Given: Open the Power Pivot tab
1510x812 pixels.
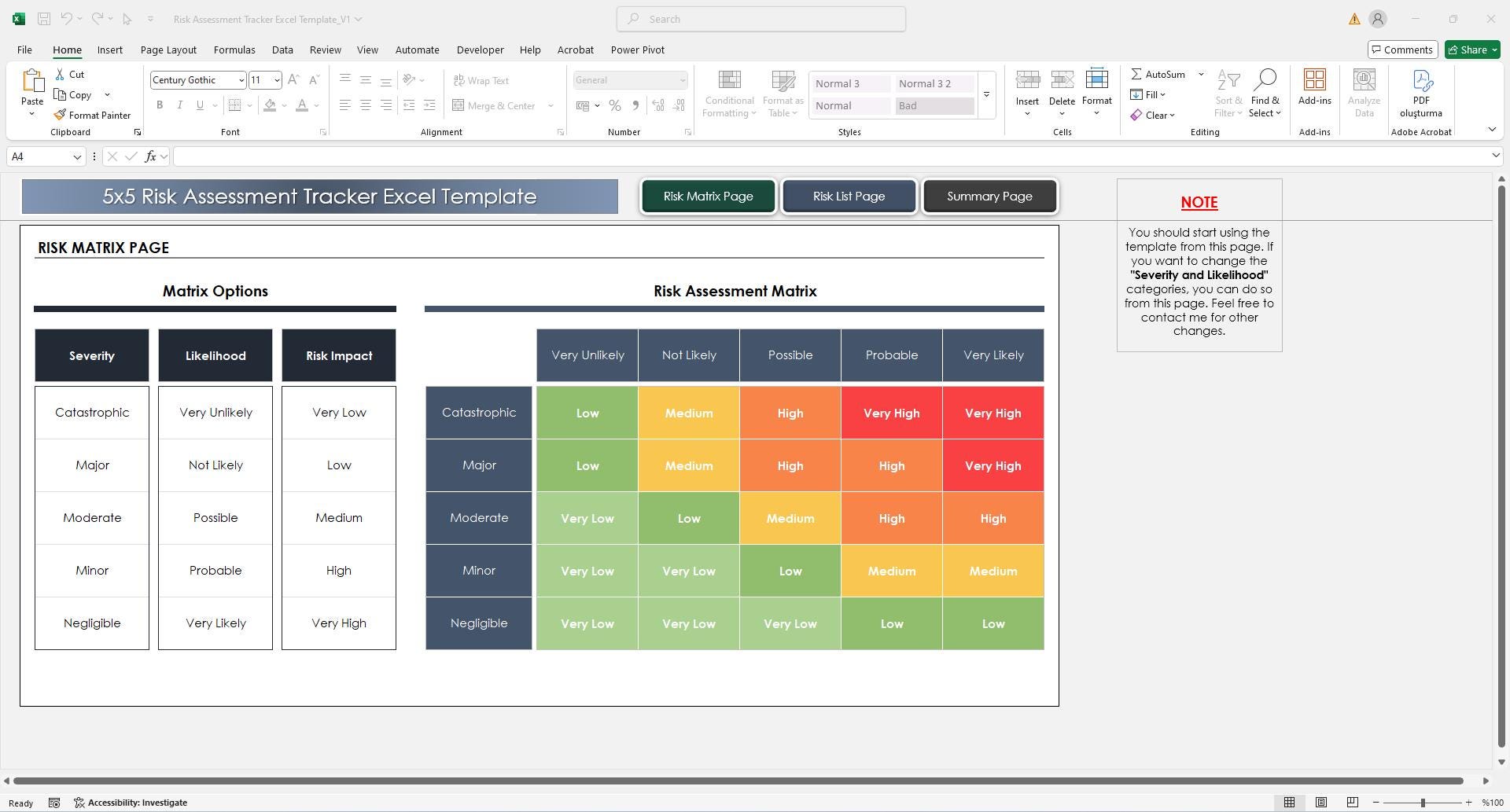Looking at the screenshot, I should pyautogui.click(x=637, y=50).
